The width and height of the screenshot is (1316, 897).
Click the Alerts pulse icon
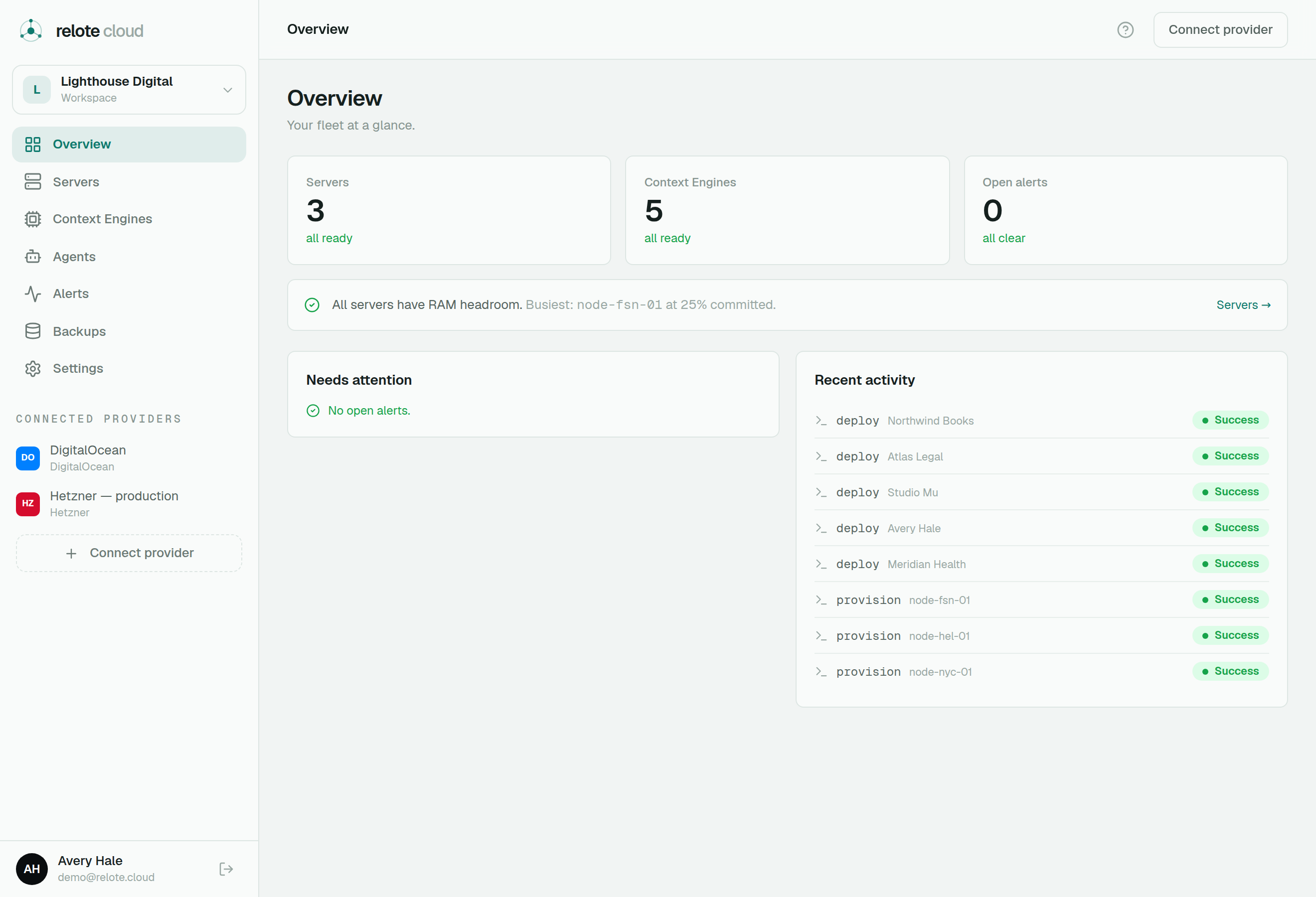tap(33, 294)
